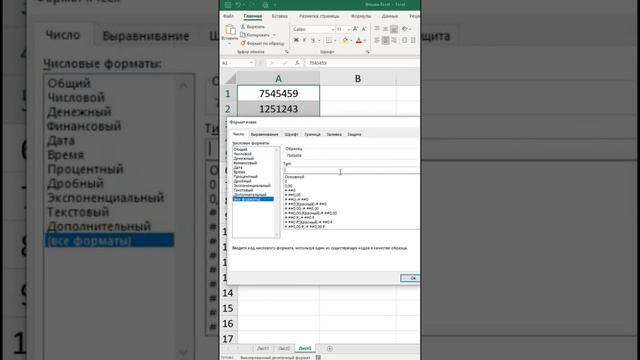Image resolution: width=640 pixels, height=360 pixels.
Task: Select Format Painter (Формат по образцу)
Action: [x=262, y=44]
